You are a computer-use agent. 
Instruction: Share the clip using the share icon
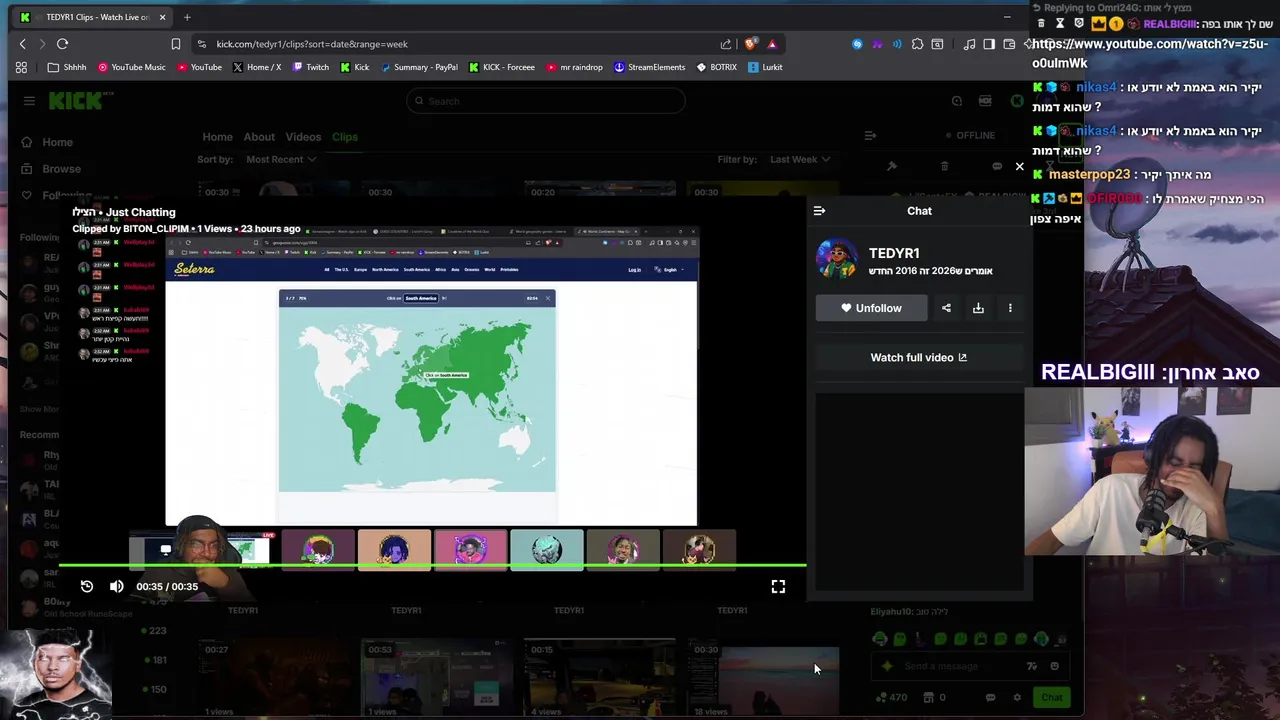pyautogui.click(x=946, y=308)
